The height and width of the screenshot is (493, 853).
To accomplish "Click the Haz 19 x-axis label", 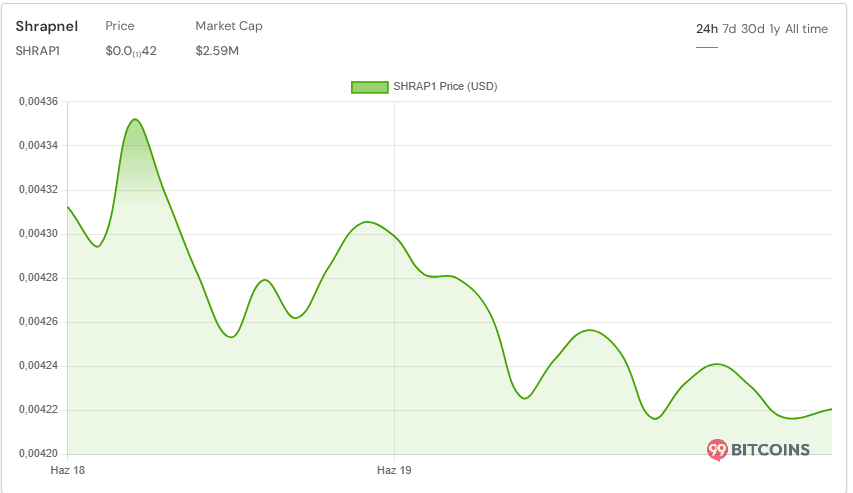I will [x=394, y=470].
